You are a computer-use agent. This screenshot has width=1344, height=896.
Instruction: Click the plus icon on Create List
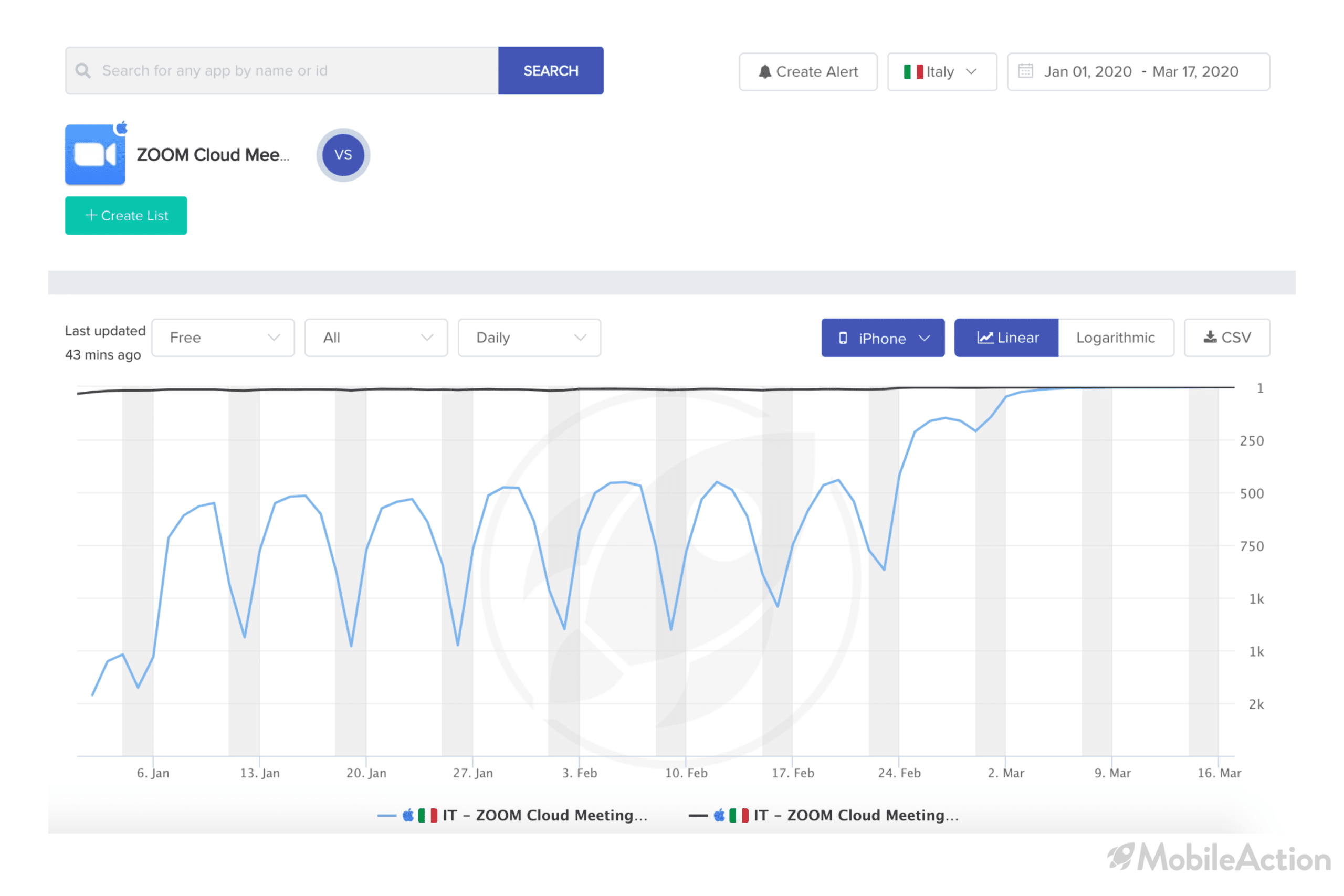pos(91,215)
